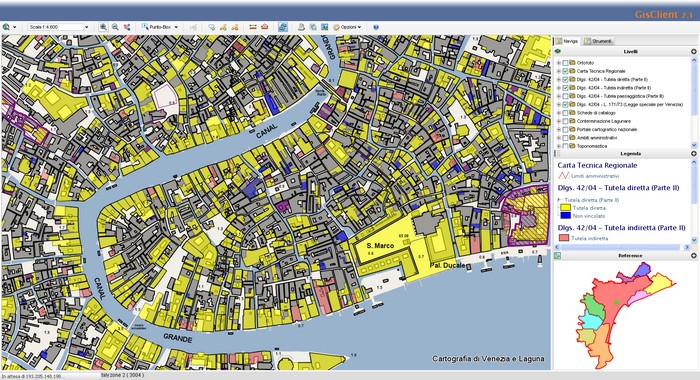Select the zoom out magnifier tool
Image resolution: width=700 pixels, height=380 pixels.
115,27
